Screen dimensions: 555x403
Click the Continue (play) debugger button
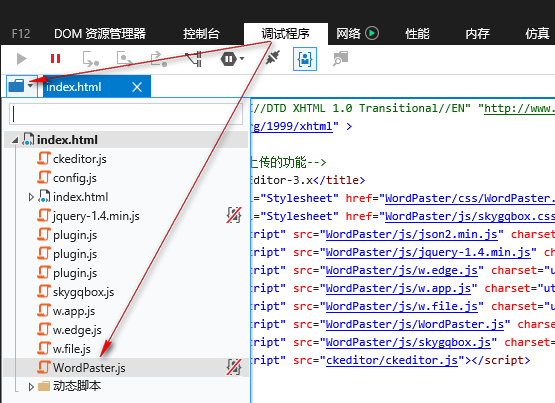point(22,59)
